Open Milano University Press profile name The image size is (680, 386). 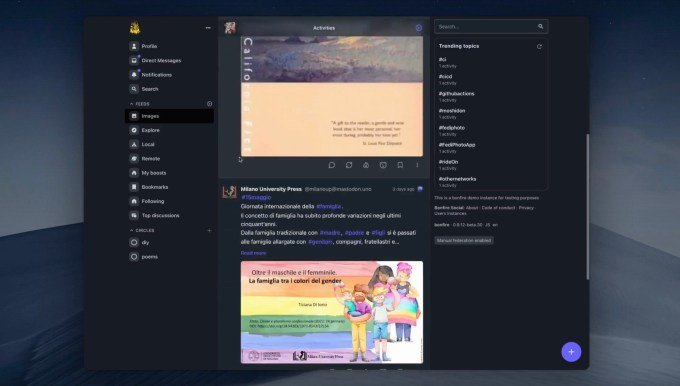(x=271, y=189)
